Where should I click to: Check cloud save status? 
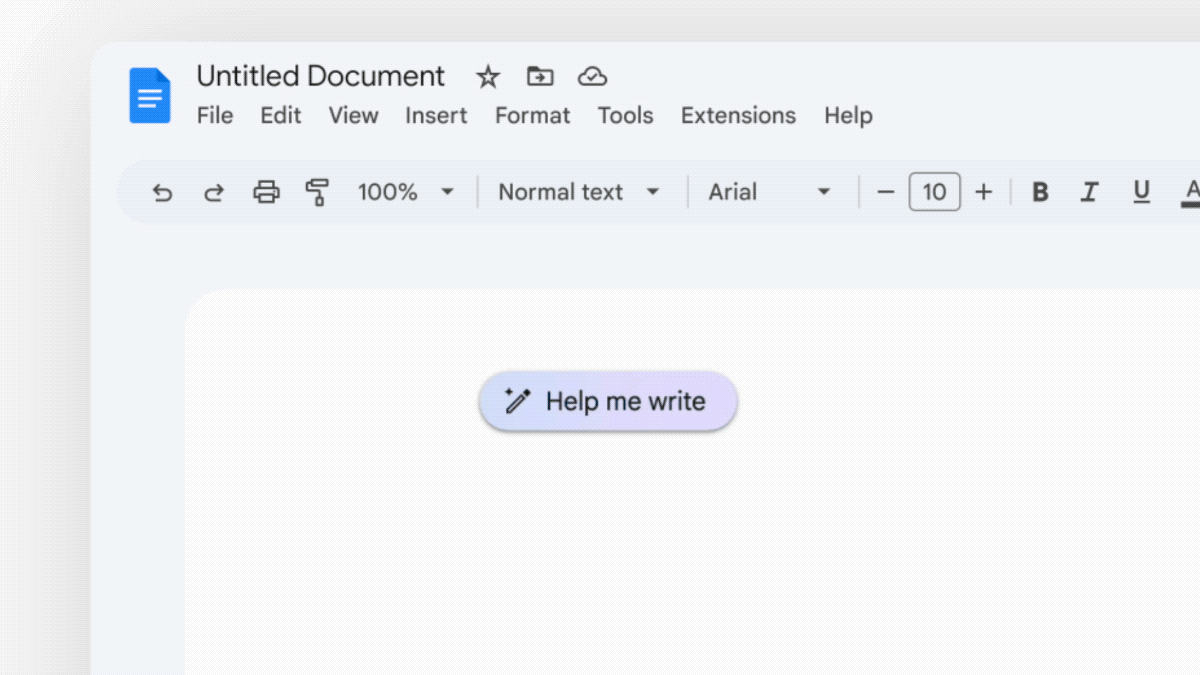[592, 76]
